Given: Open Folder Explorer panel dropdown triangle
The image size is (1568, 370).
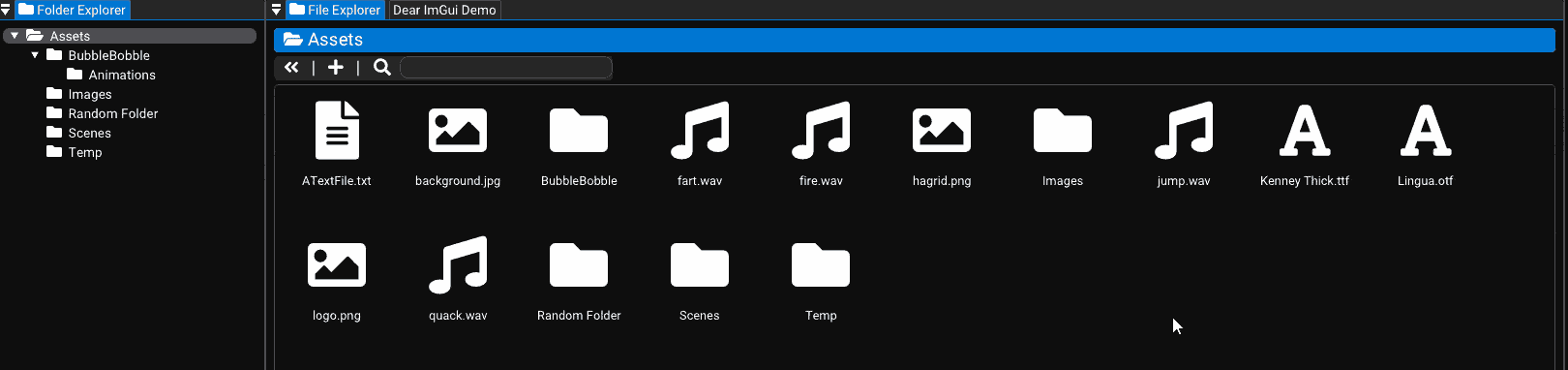Looking at the screenshot, I should 6,10.
